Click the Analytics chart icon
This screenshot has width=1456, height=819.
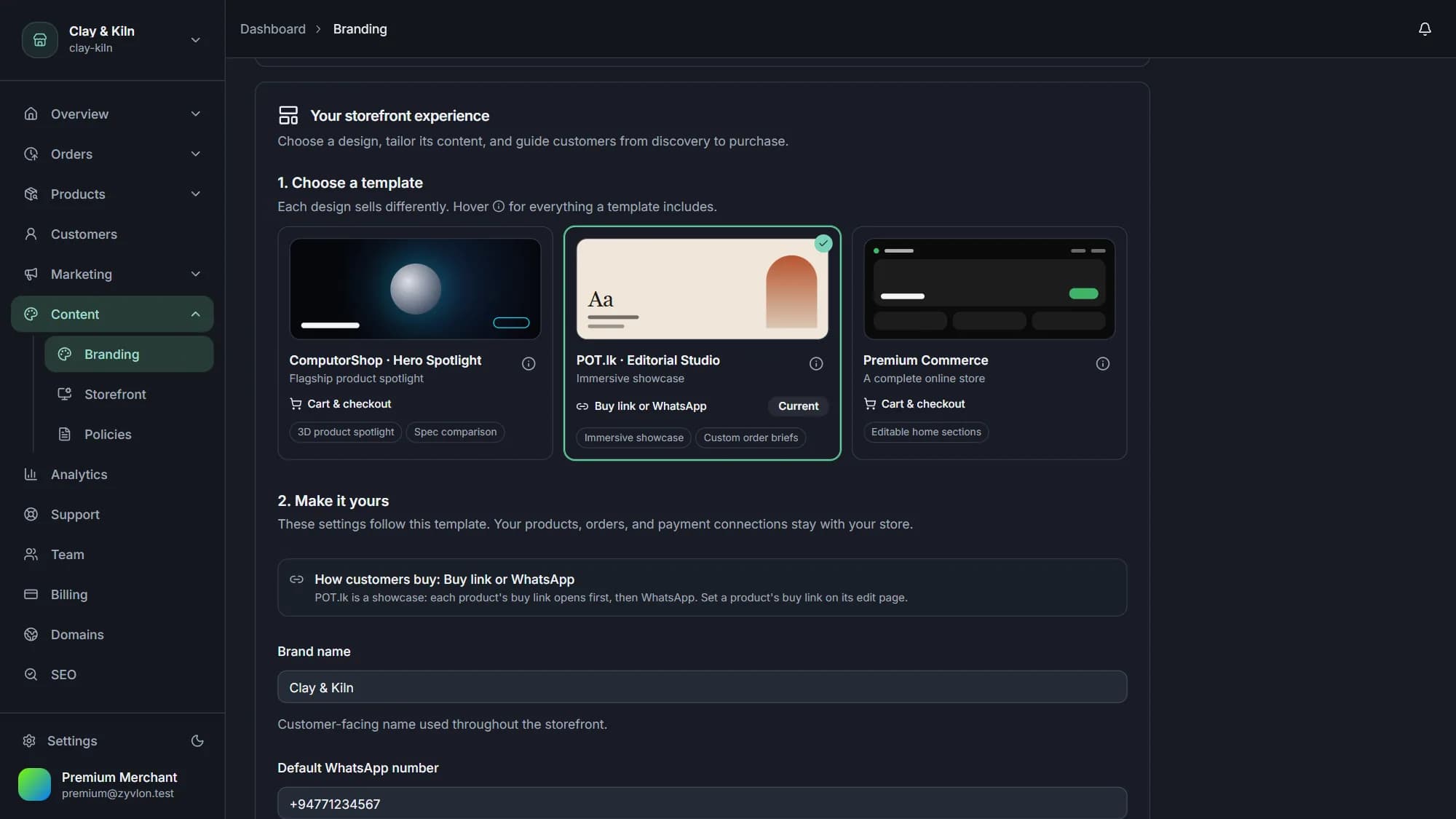[x=31, y=474]
